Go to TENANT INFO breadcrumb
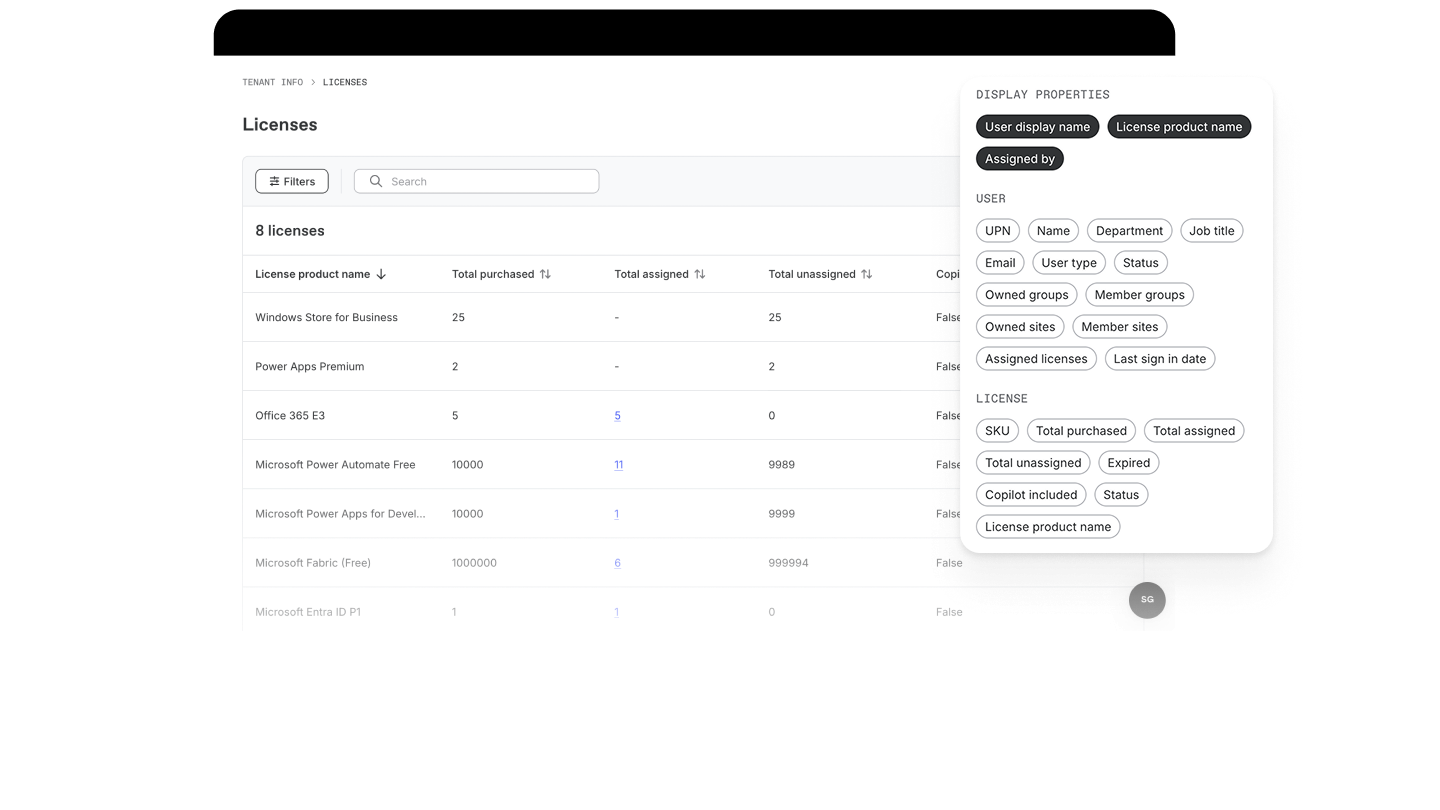The width and height of the screenshot is (1440, 810). pyautogui.click(x=272, y=82)
